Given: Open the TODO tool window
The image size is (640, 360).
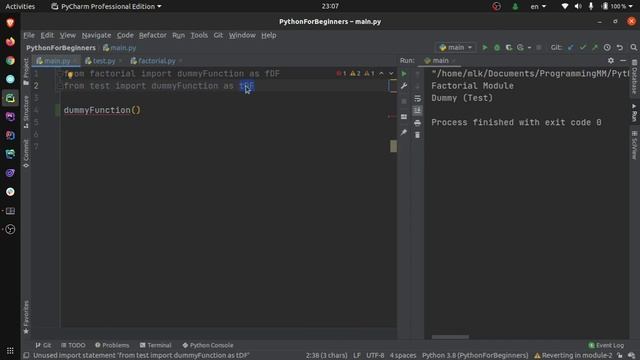Looking at the screenshot, I should [x=73, y=345].
